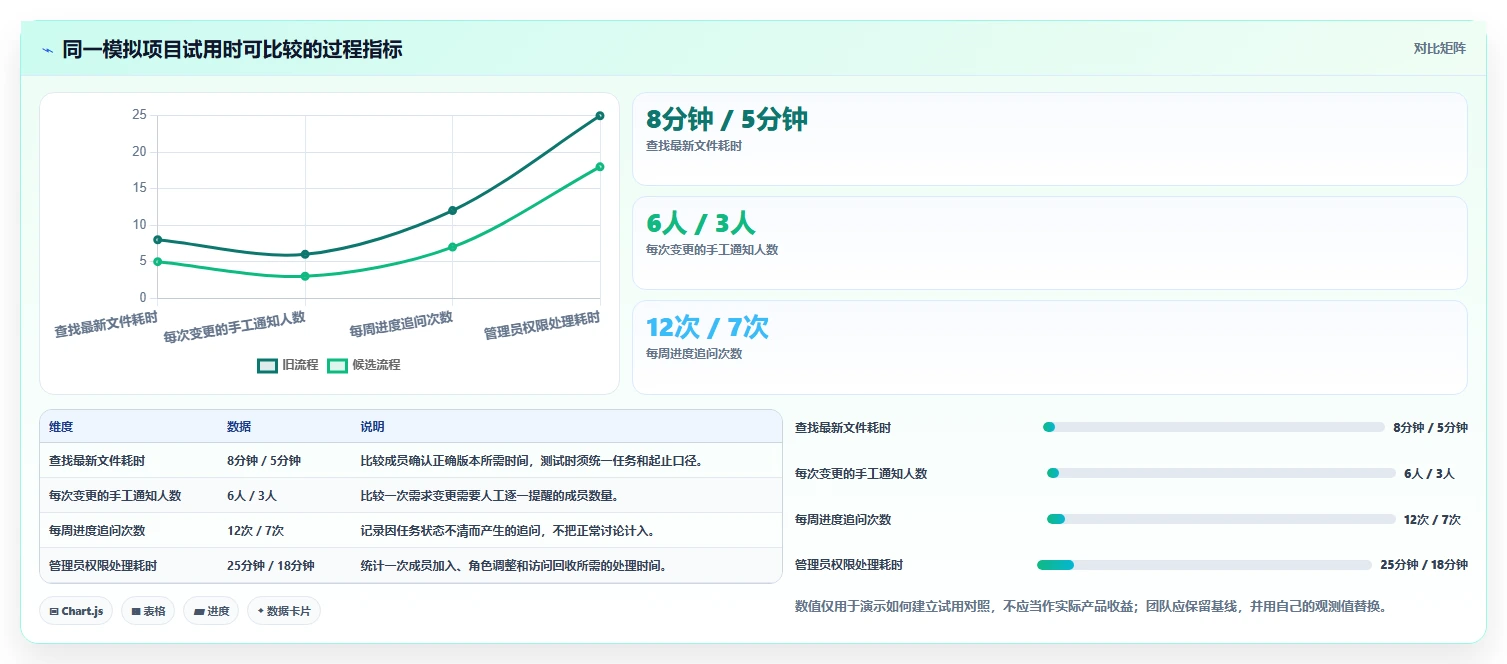Click description starting 比较成员确认正确版本

(x=532, y=461)
